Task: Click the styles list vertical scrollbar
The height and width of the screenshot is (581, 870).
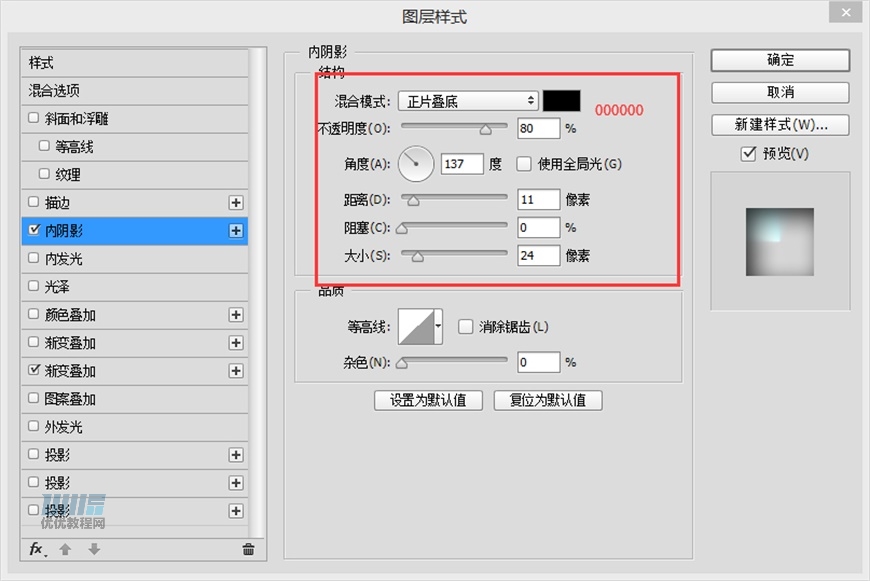Action: (x=256, y=291)
